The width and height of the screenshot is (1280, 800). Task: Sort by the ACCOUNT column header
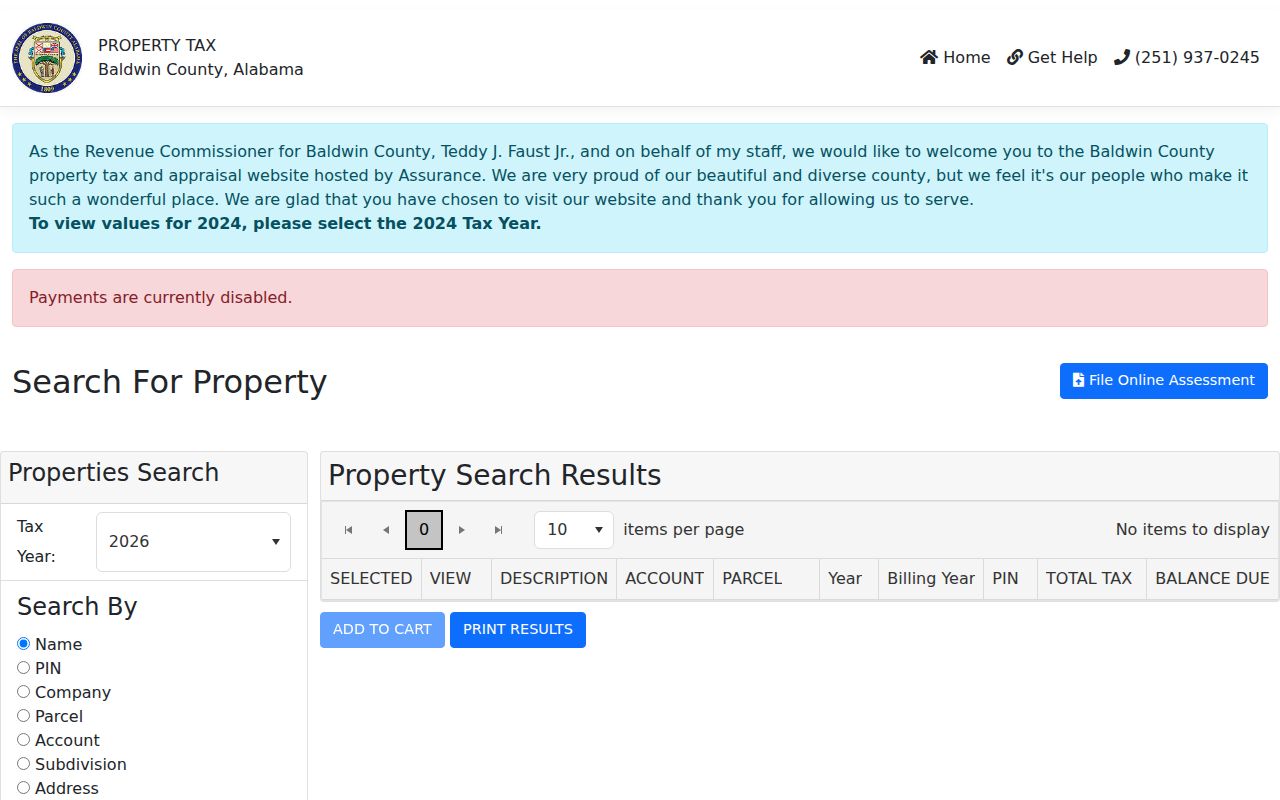tap(665, 579)
